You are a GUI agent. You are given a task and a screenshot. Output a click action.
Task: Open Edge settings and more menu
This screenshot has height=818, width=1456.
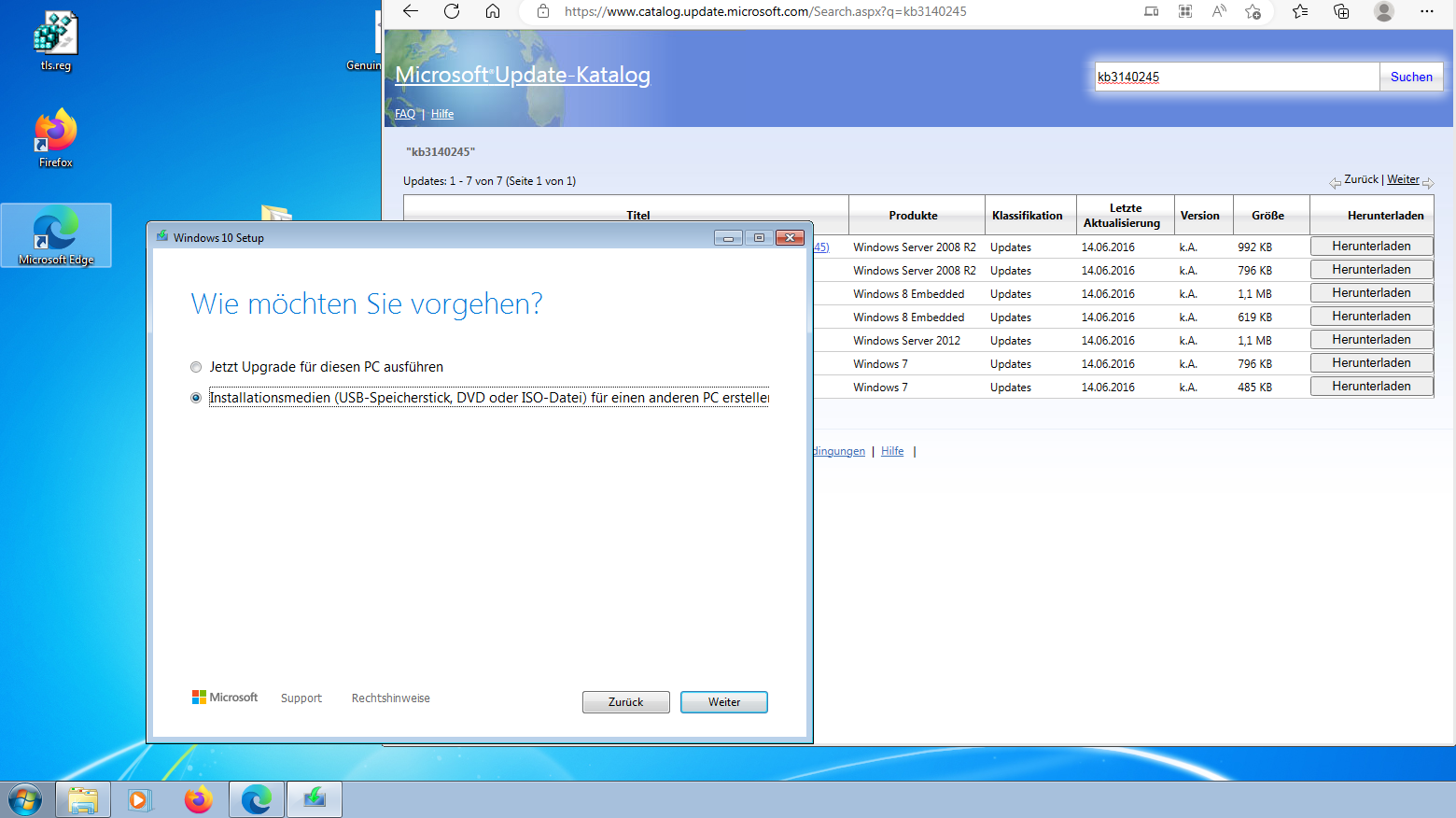1426,11
